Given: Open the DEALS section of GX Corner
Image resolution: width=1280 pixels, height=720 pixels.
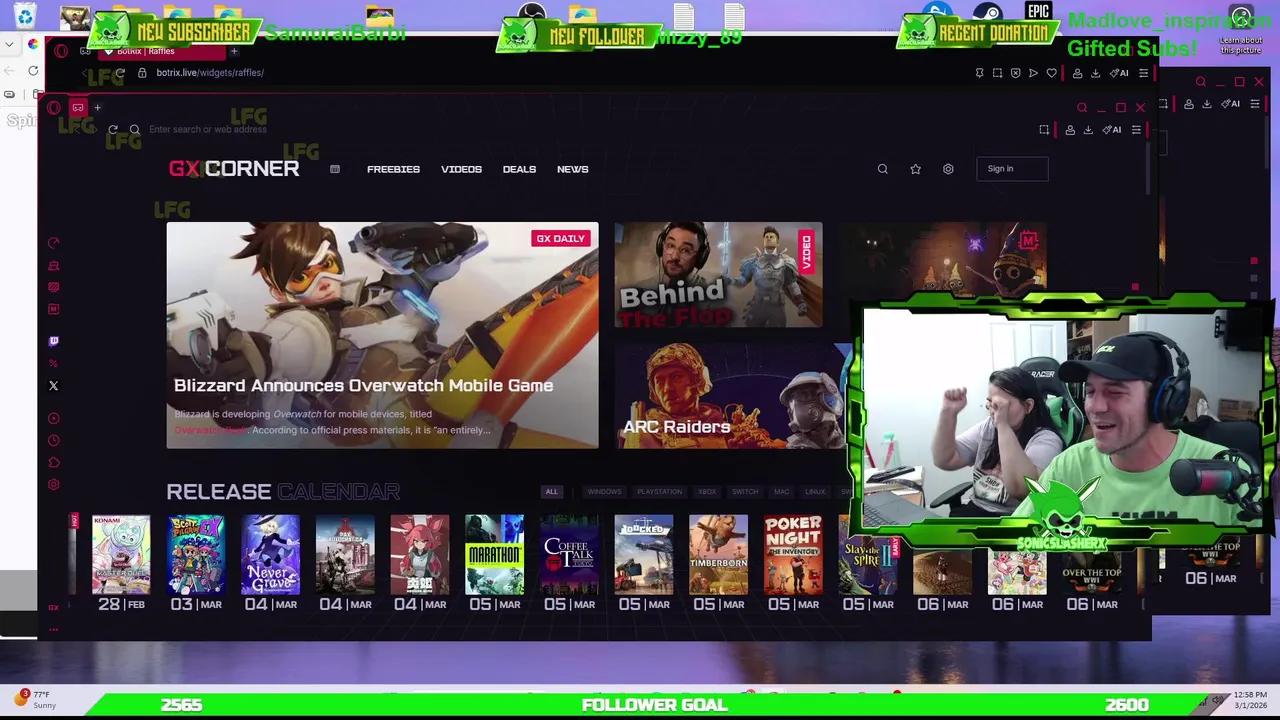Looking at the screenshot, I should (519, 169).
